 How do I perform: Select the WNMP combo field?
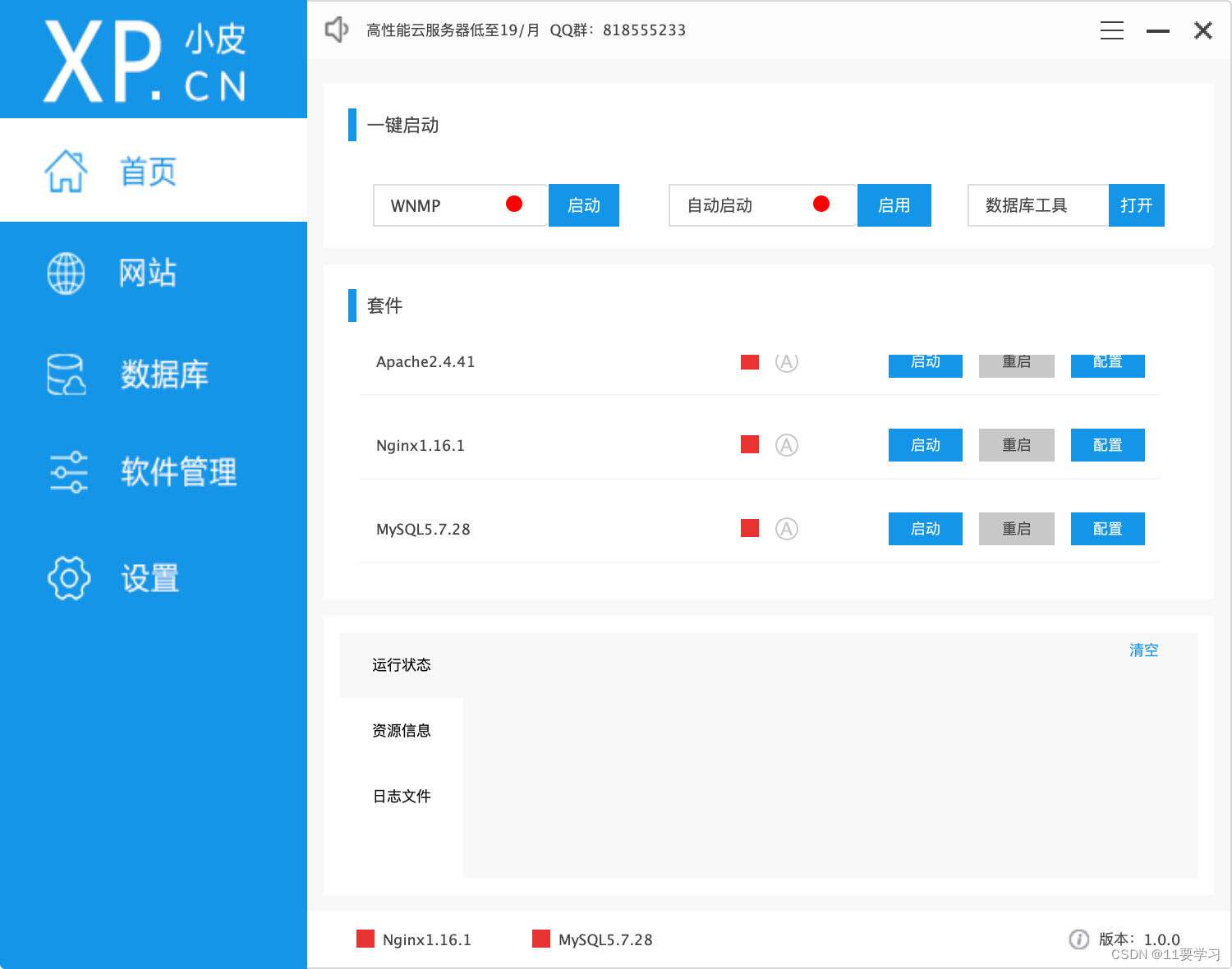[x=461, y=205]
